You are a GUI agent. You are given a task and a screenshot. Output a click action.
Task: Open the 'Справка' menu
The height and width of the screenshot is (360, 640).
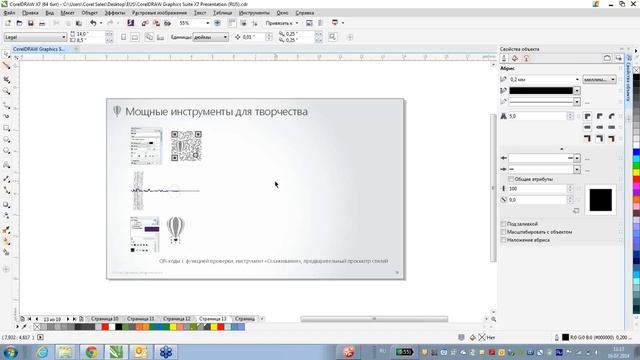pyautogui.click(x=304, y=13)
